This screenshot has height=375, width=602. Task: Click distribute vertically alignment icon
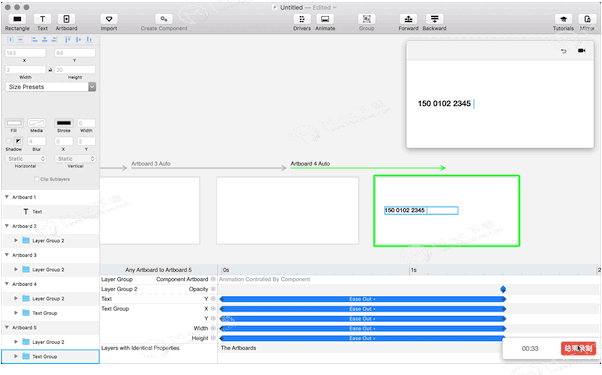click(20, 40)
